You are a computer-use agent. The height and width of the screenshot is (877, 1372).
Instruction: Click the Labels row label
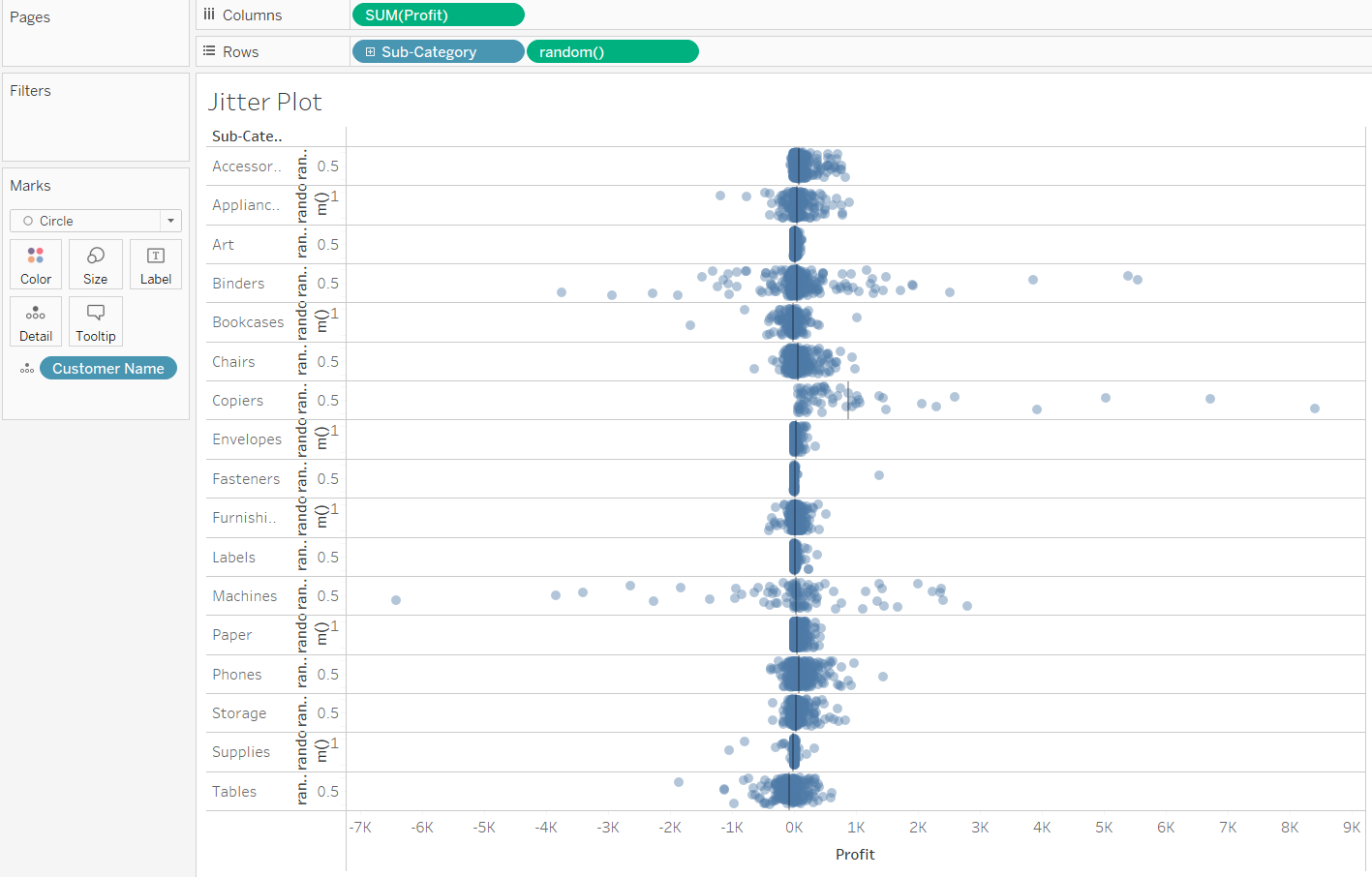(233, 558)
